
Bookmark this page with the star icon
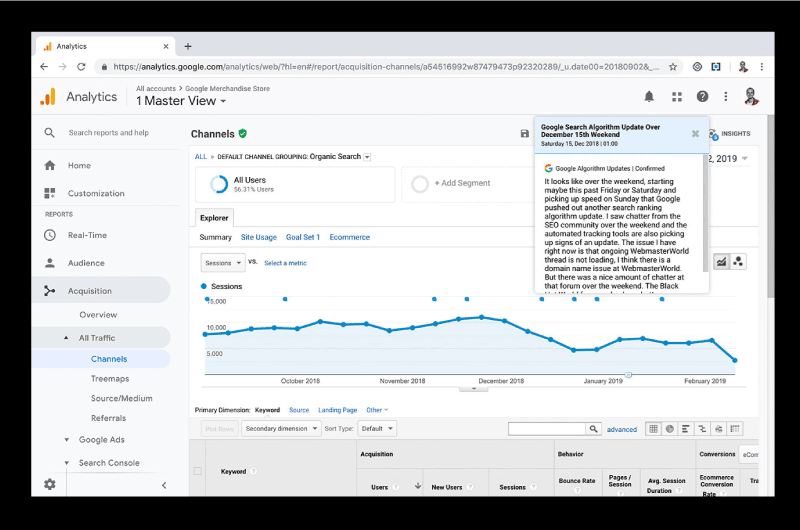tap(673, 67)
